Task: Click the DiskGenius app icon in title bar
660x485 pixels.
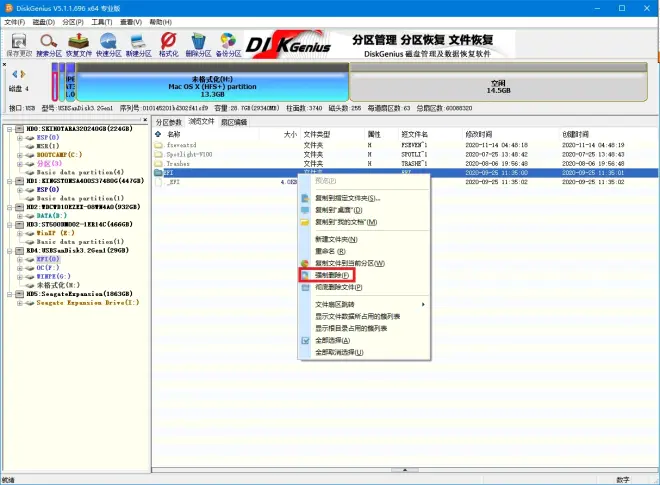Action: [8, 8]
